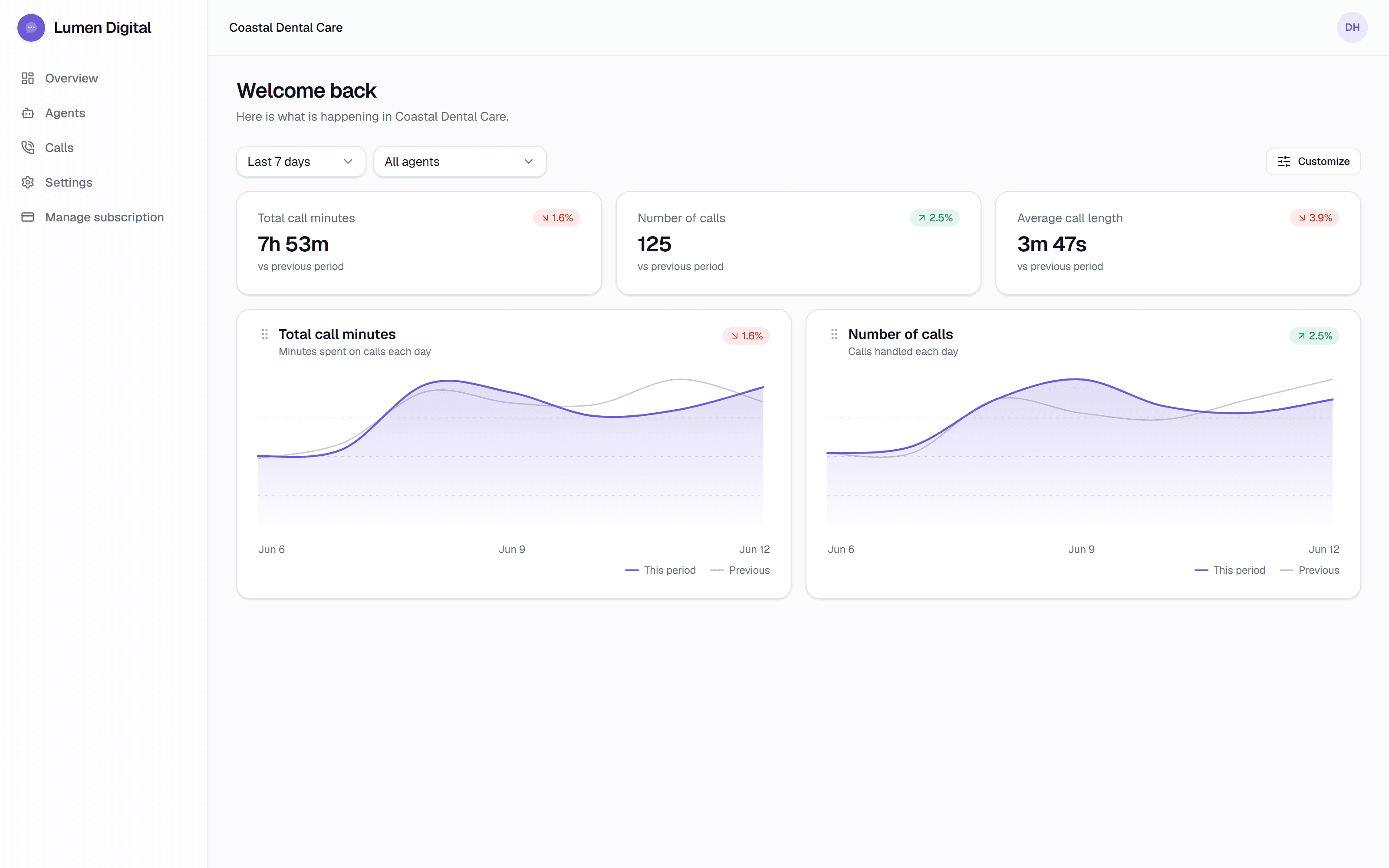Viewport: 1389px width, 868px height.
Task: Click the Overview grid icon
Action: pyautogui.click(x=27, y=78)
